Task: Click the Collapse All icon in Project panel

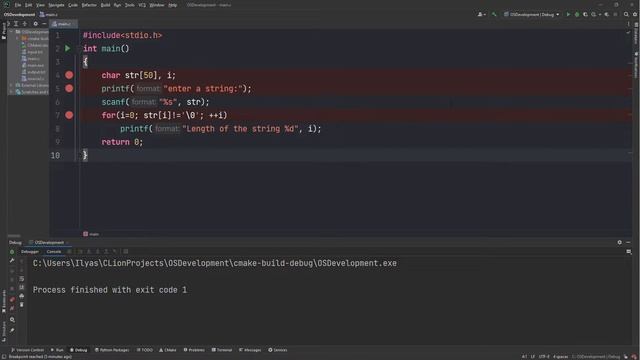Action: click(24, 24)
